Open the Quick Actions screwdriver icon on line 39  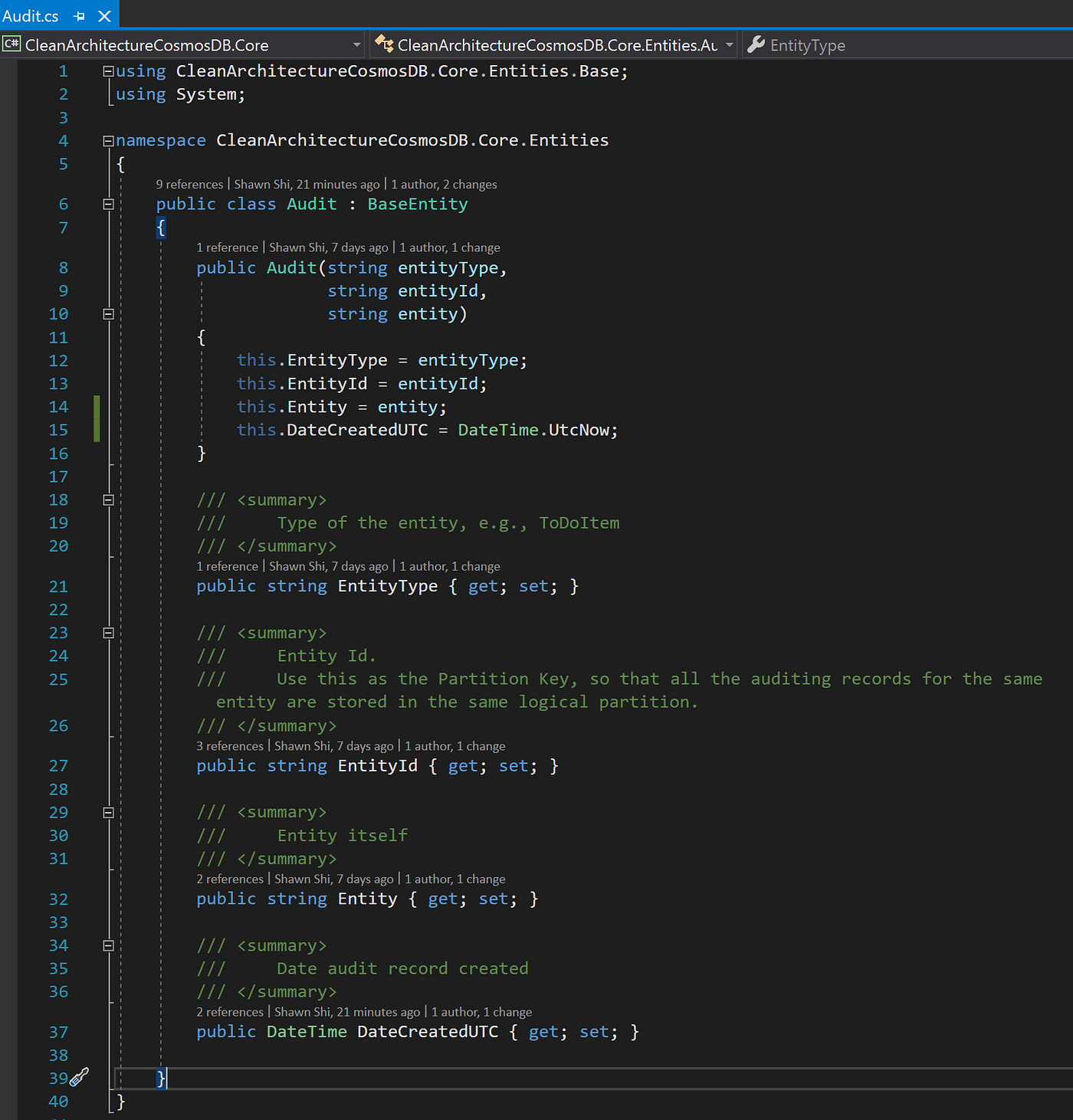coord(80,1076)
